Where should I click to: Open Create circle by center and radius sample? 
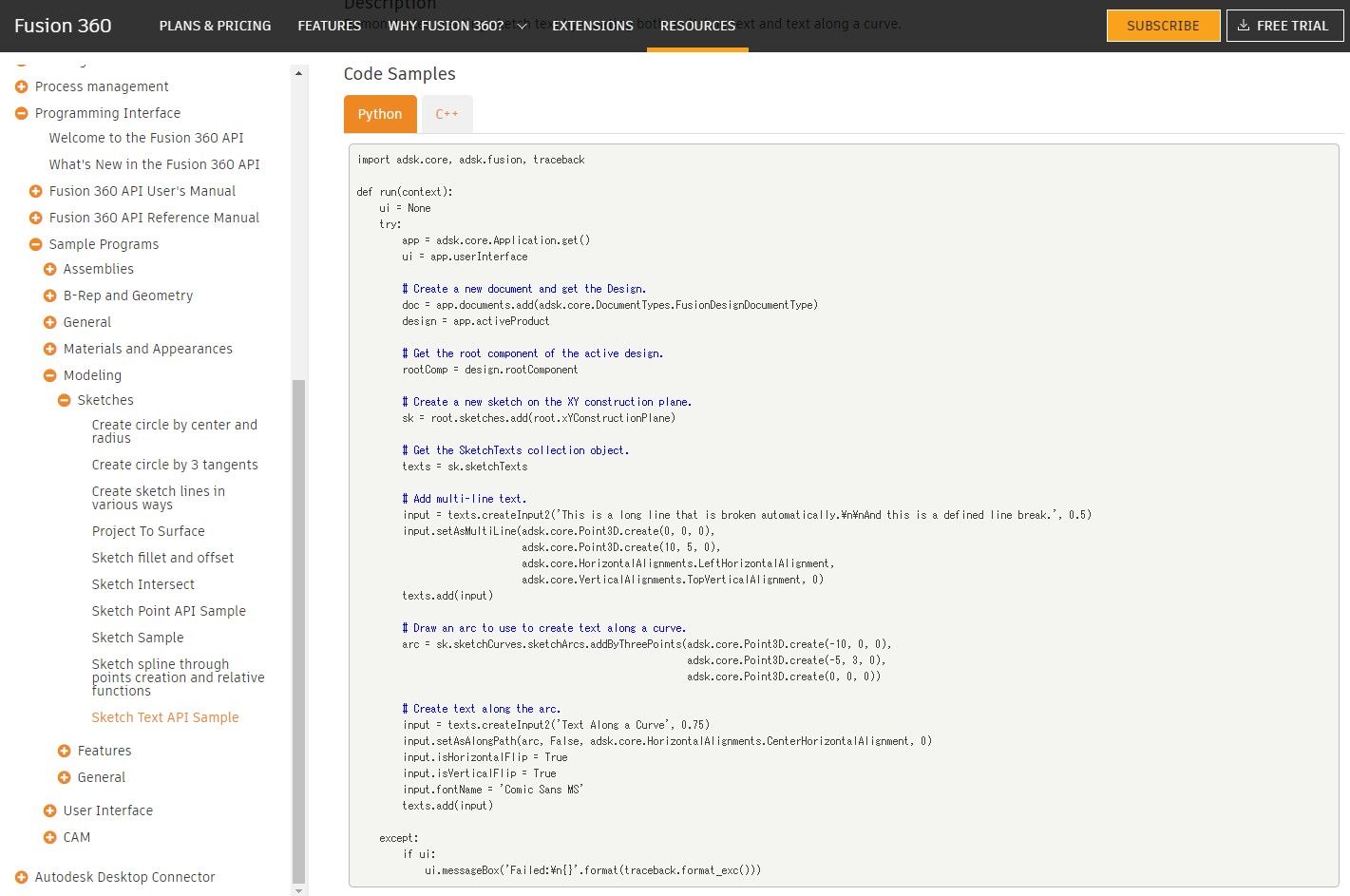pyautogui.click(x=175, y=431)
